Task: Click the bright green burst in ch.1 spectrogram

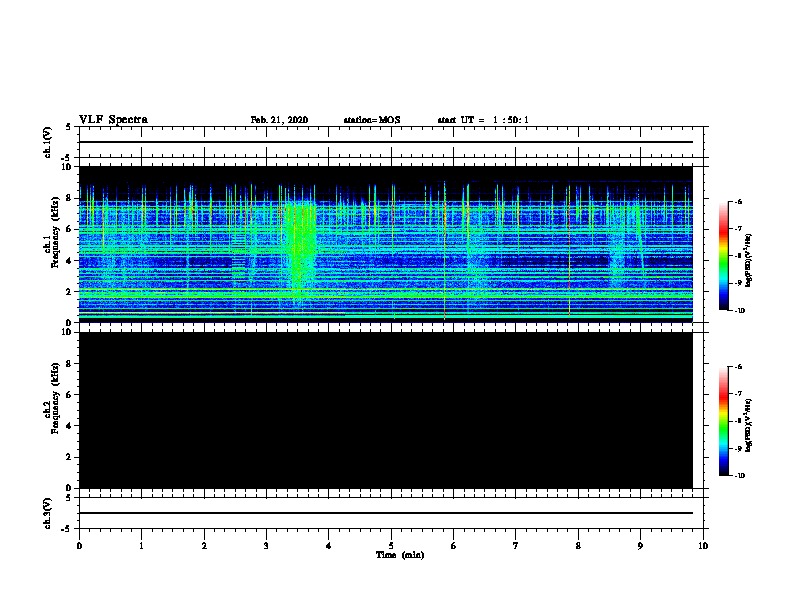Action: click(301, 247)
